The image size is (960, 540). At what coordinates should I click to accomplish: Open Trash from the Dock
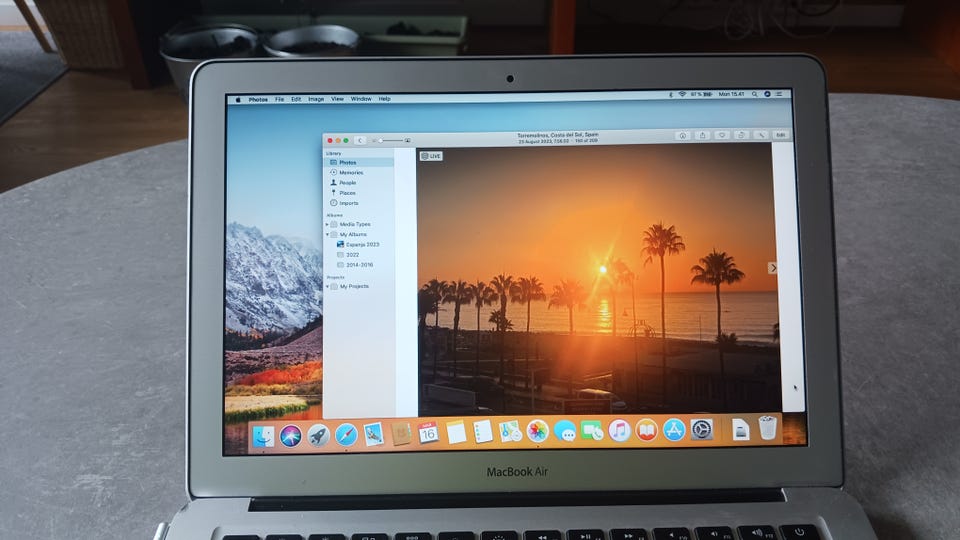pyautogui.click(x=767, y=427)
